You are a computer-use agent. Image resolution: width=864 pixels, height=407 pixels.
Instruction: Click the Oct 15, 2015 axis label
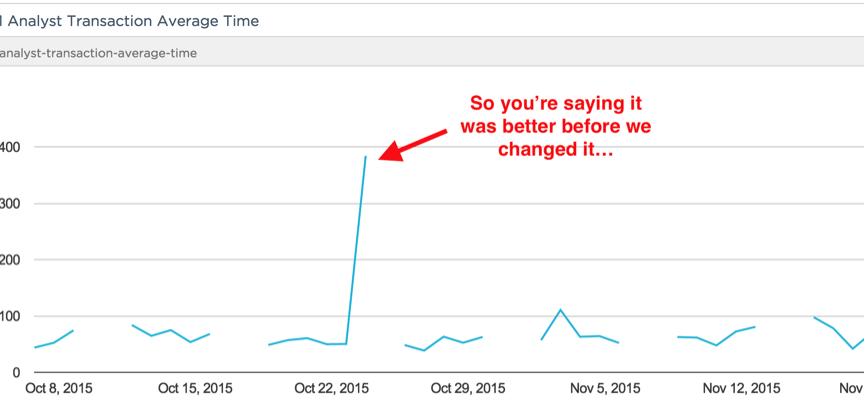[x=197, y=388]
